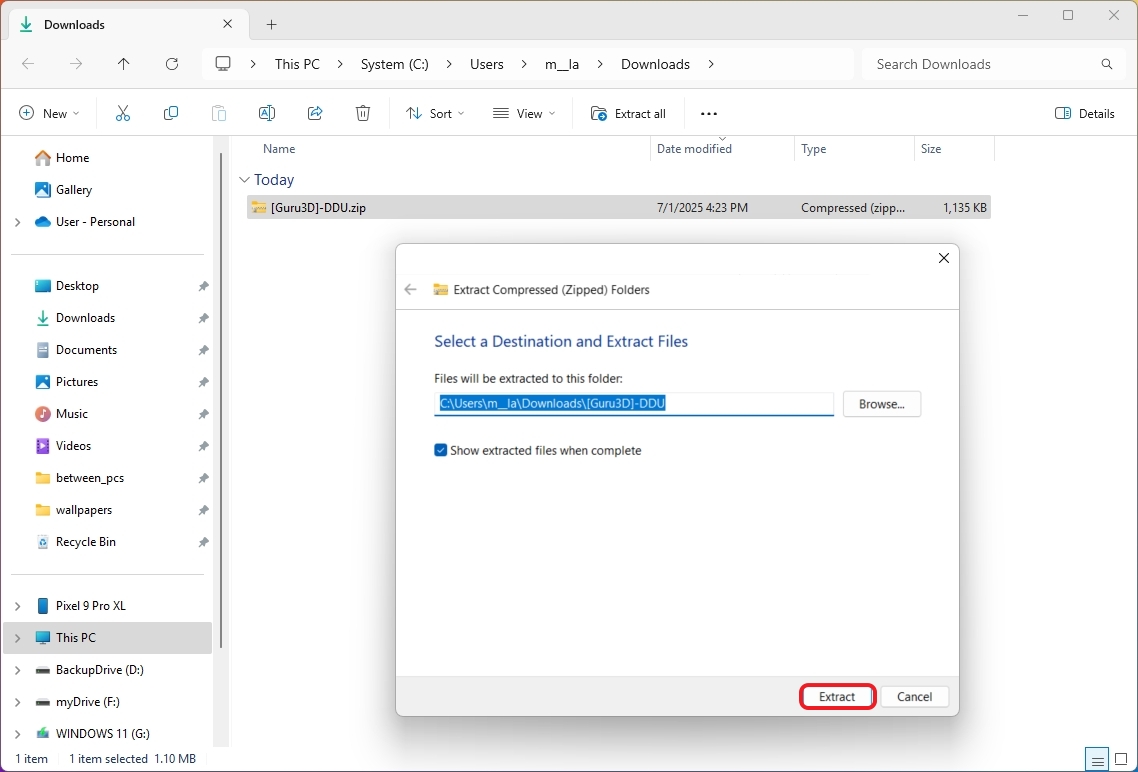This screenshot has width=1138, height=772.
Task: Click the Share icon in toolbar
Action: 315,113
